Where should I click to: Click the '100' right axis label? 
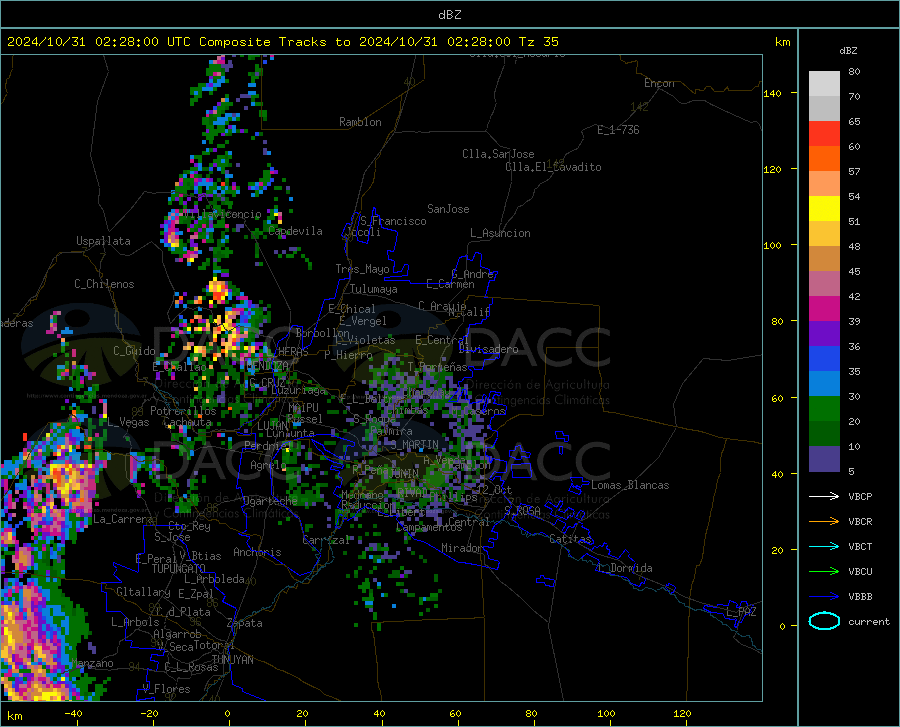[773, 245]
